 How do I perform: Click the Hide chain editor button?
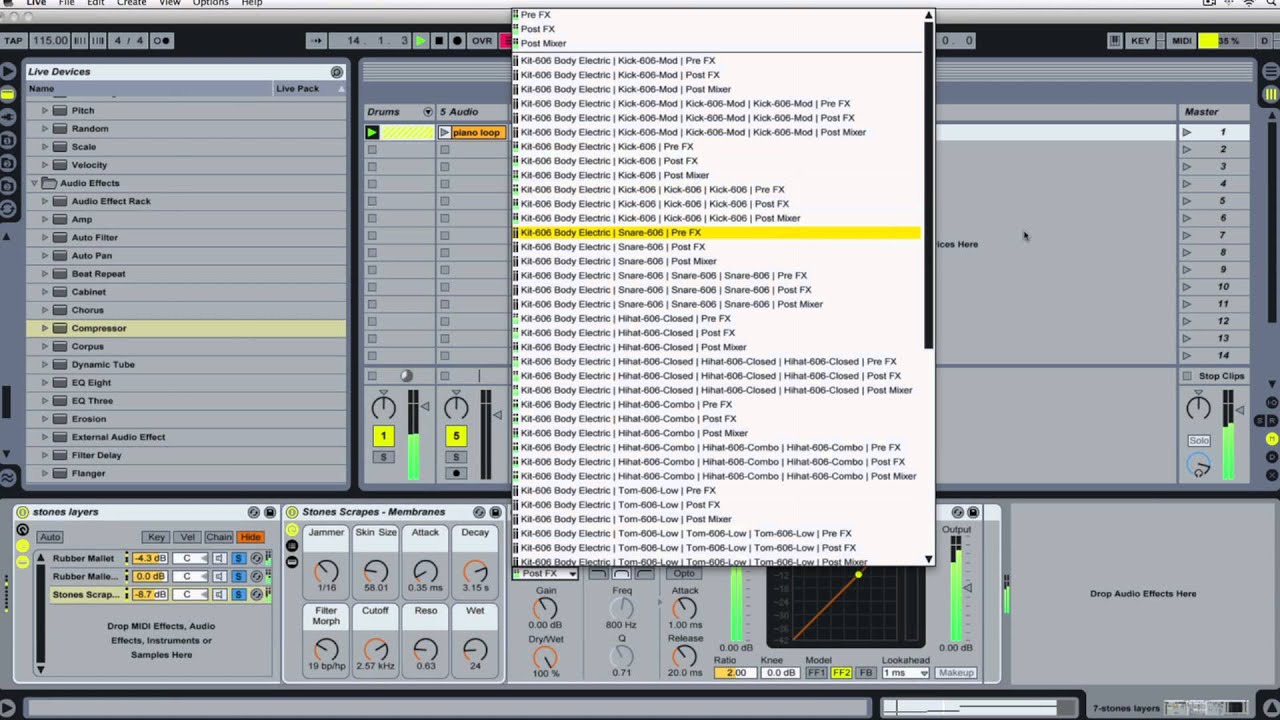coord(250,537)
